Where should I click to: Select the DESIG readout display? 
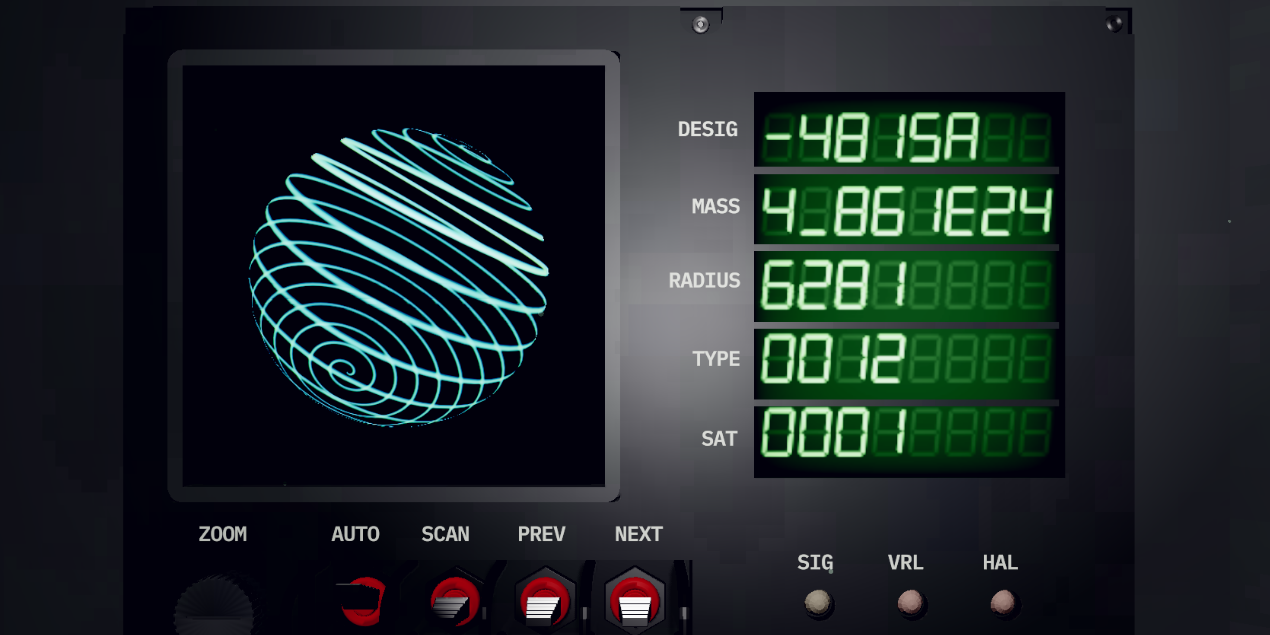point(908,138)
